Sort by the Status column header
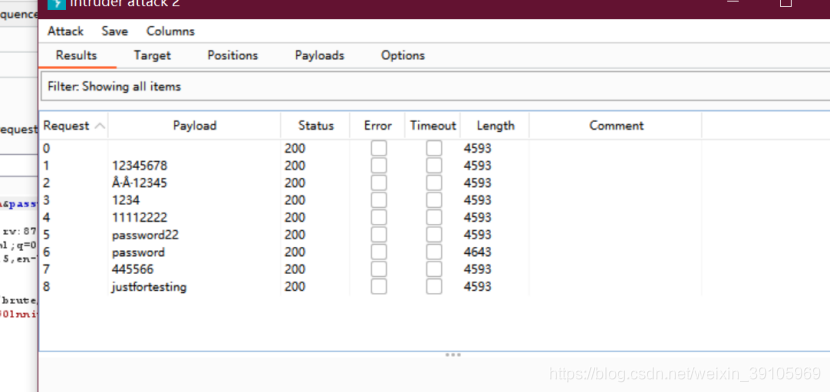This screenshot has width=830, height=392. [x=315, y=126]
